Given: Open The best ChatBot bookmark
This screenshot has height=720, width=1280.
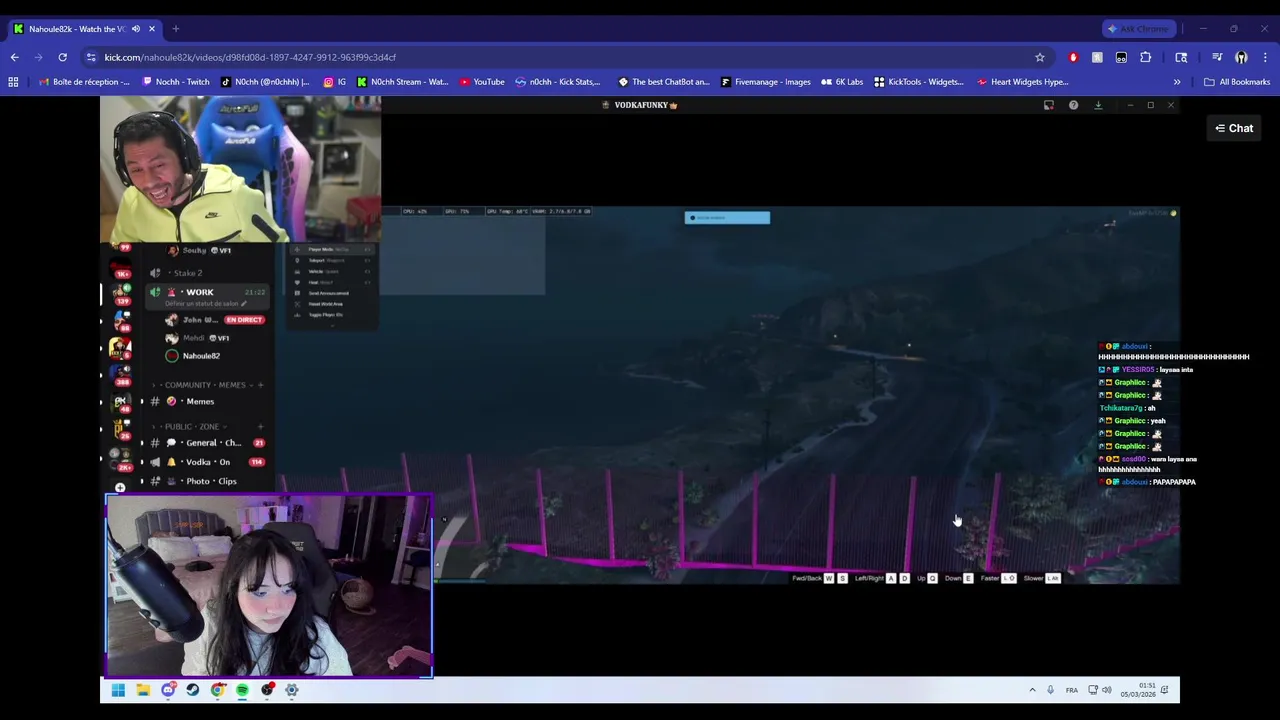Looking at the screenshot, I should (x=663, y=82).
